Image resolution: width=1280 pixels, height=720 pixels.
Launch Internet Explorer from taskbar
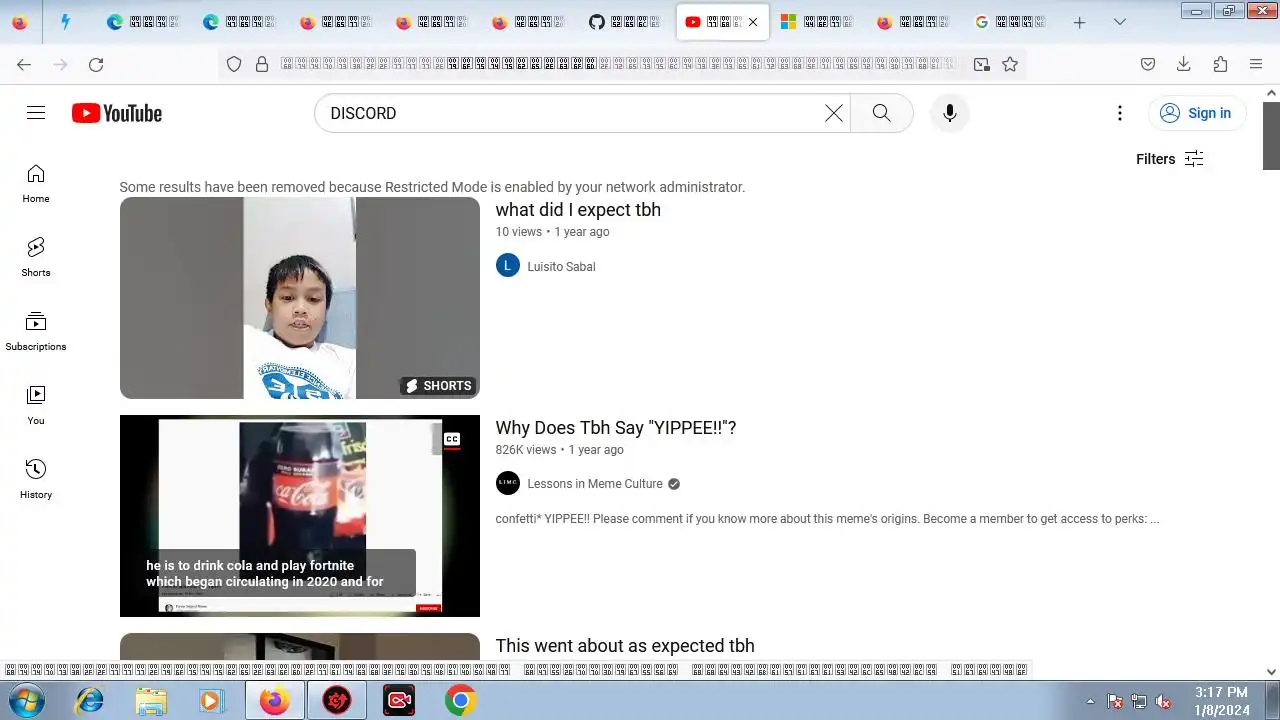point(90,701)
